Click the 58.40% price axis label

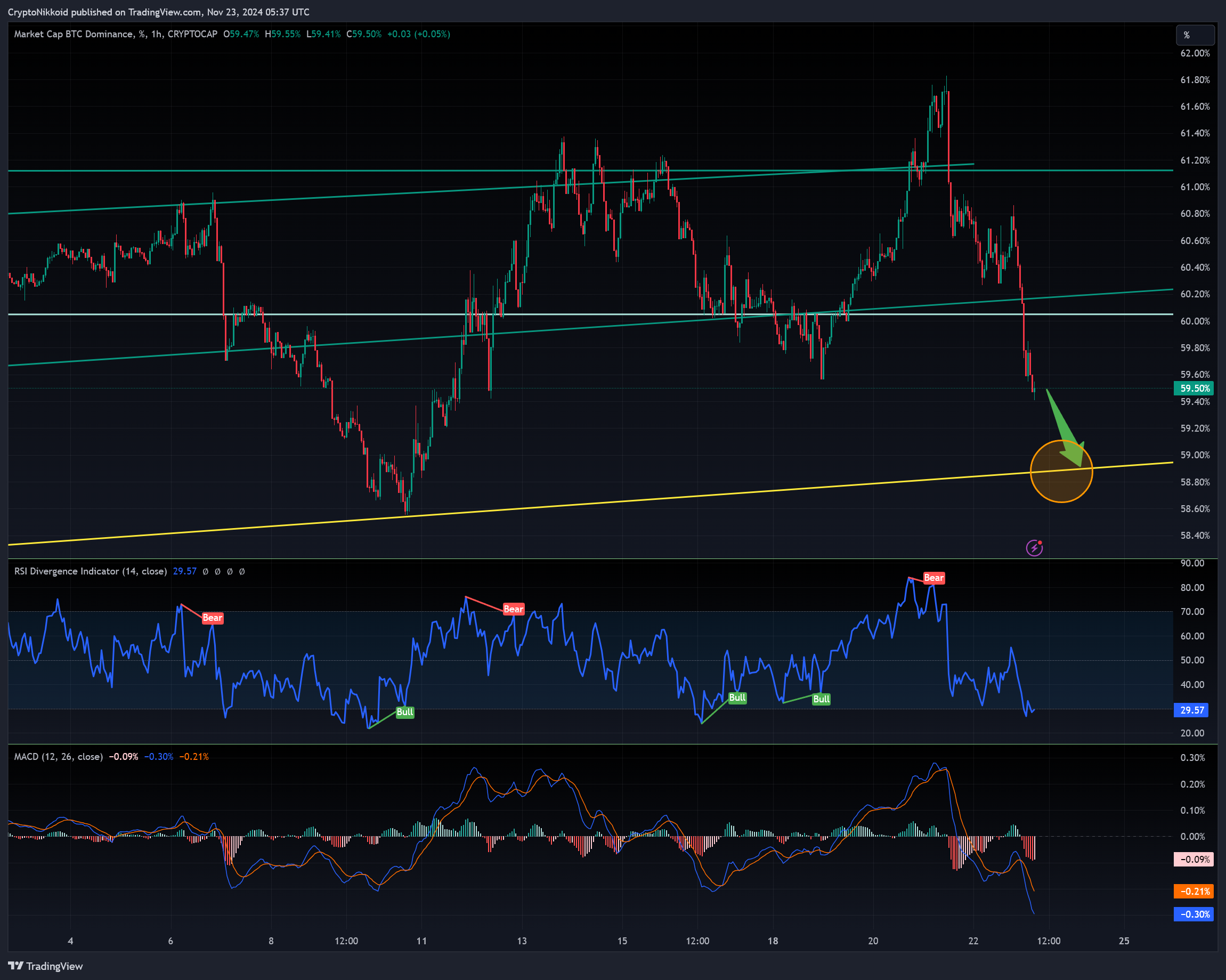[1195, 535]
